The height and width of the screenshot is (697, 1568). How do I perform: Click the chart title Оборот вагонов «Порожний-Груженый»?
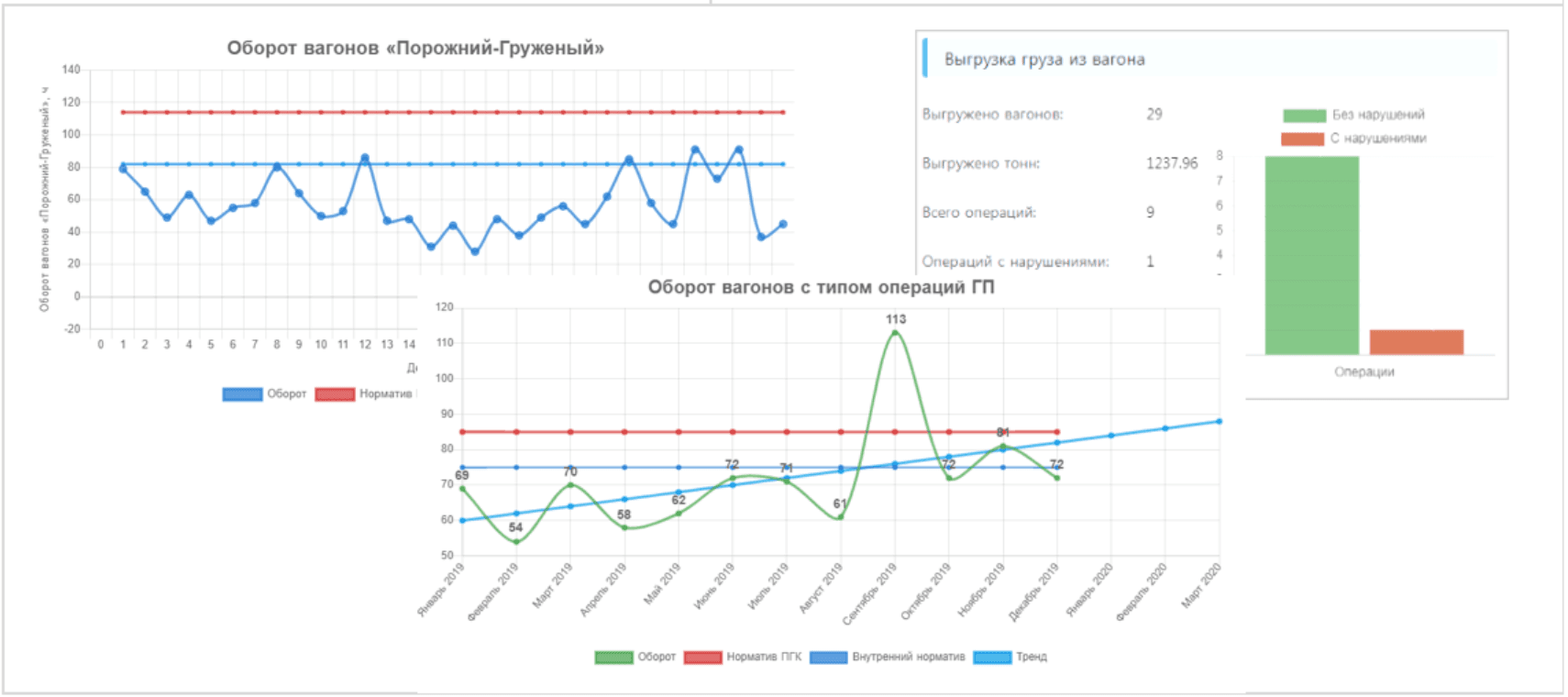[x=415, y=49]
